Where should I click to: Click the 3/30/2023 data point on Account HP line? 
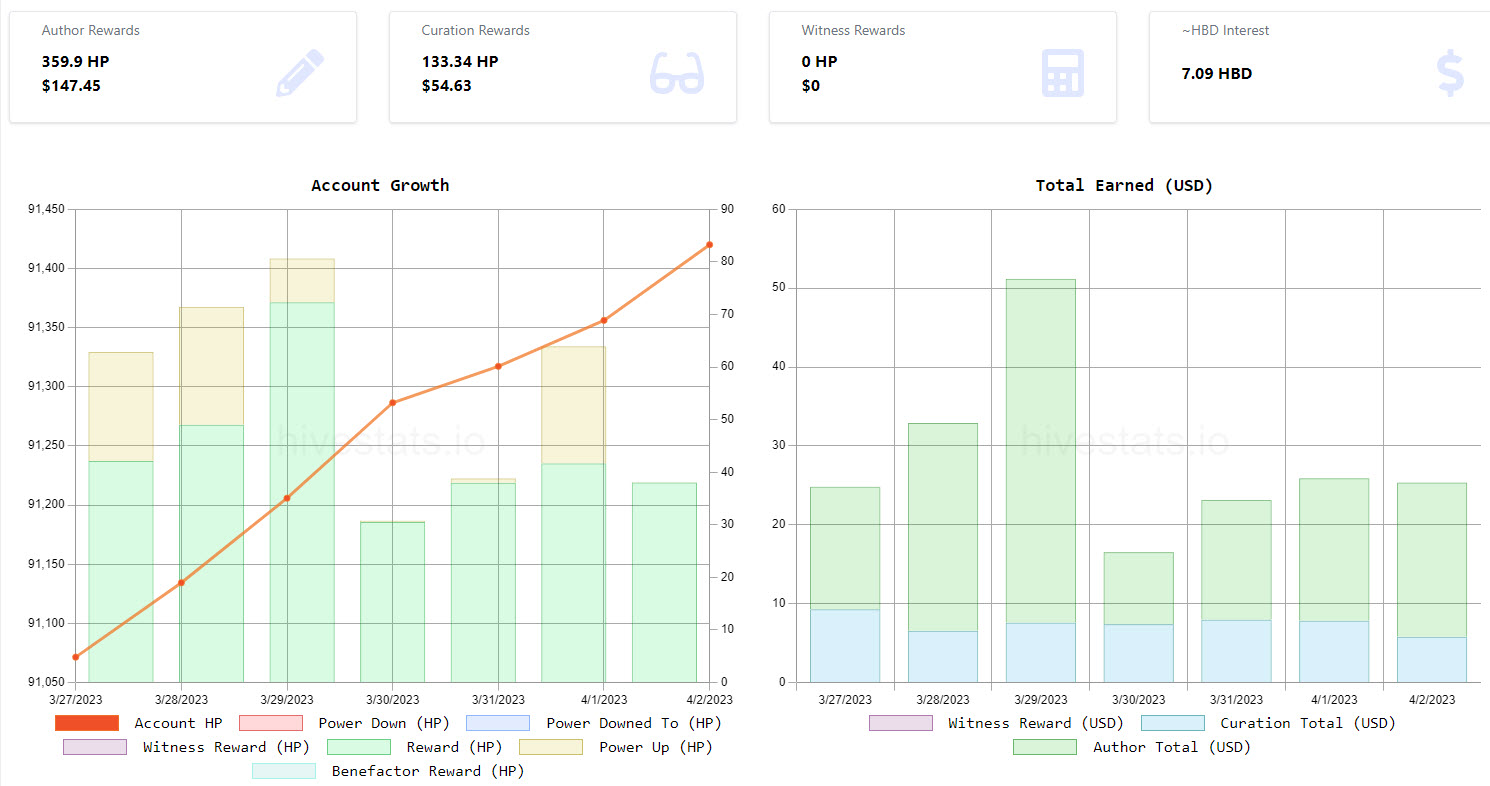tap(392, 403)
